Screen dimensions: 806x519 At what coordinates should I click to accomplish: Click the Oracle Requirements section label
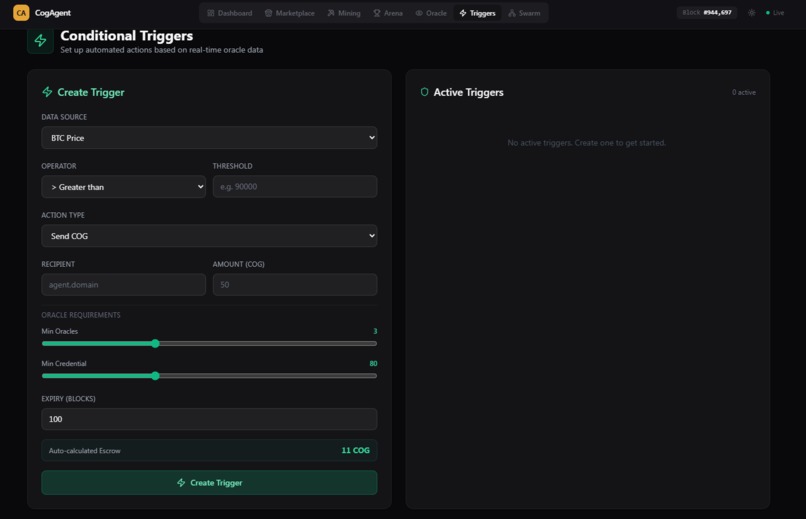[81, 315]
